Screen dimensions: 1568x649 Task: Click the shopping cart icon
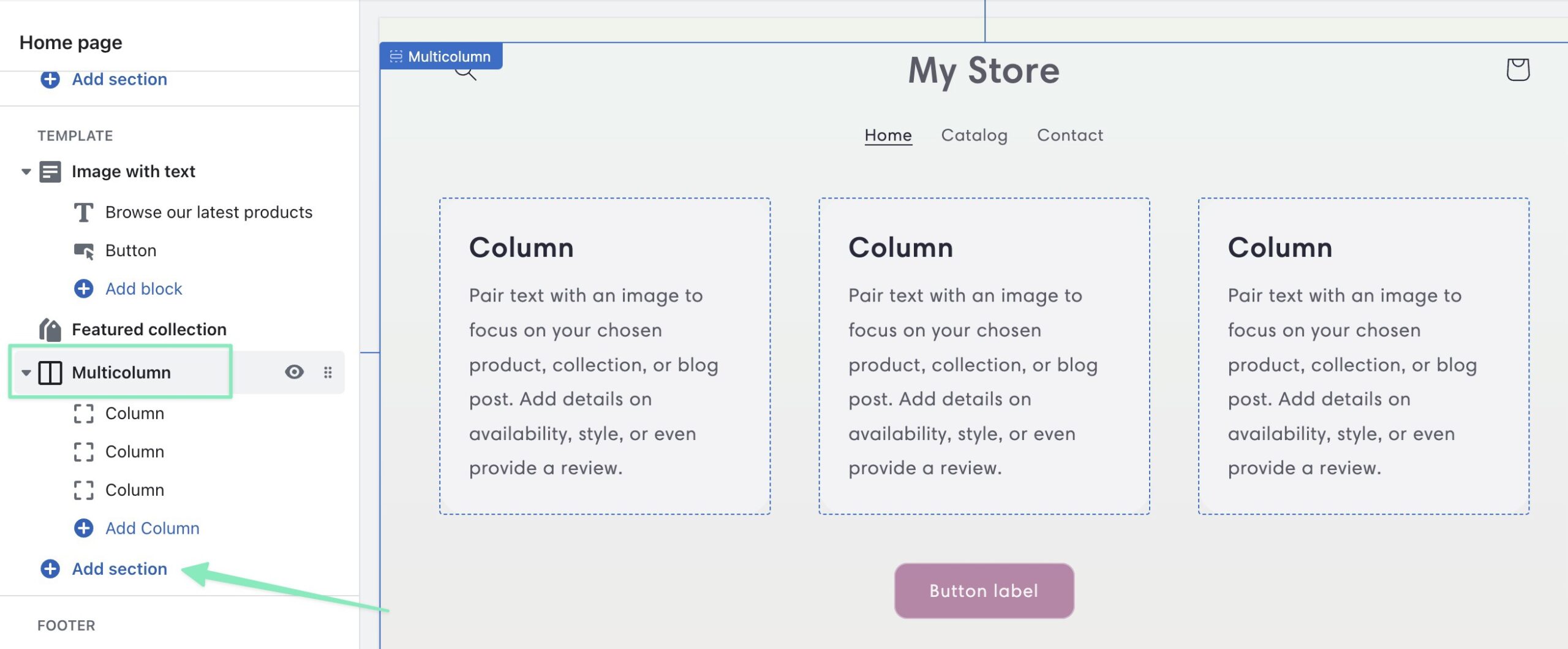pos(1517,69)
